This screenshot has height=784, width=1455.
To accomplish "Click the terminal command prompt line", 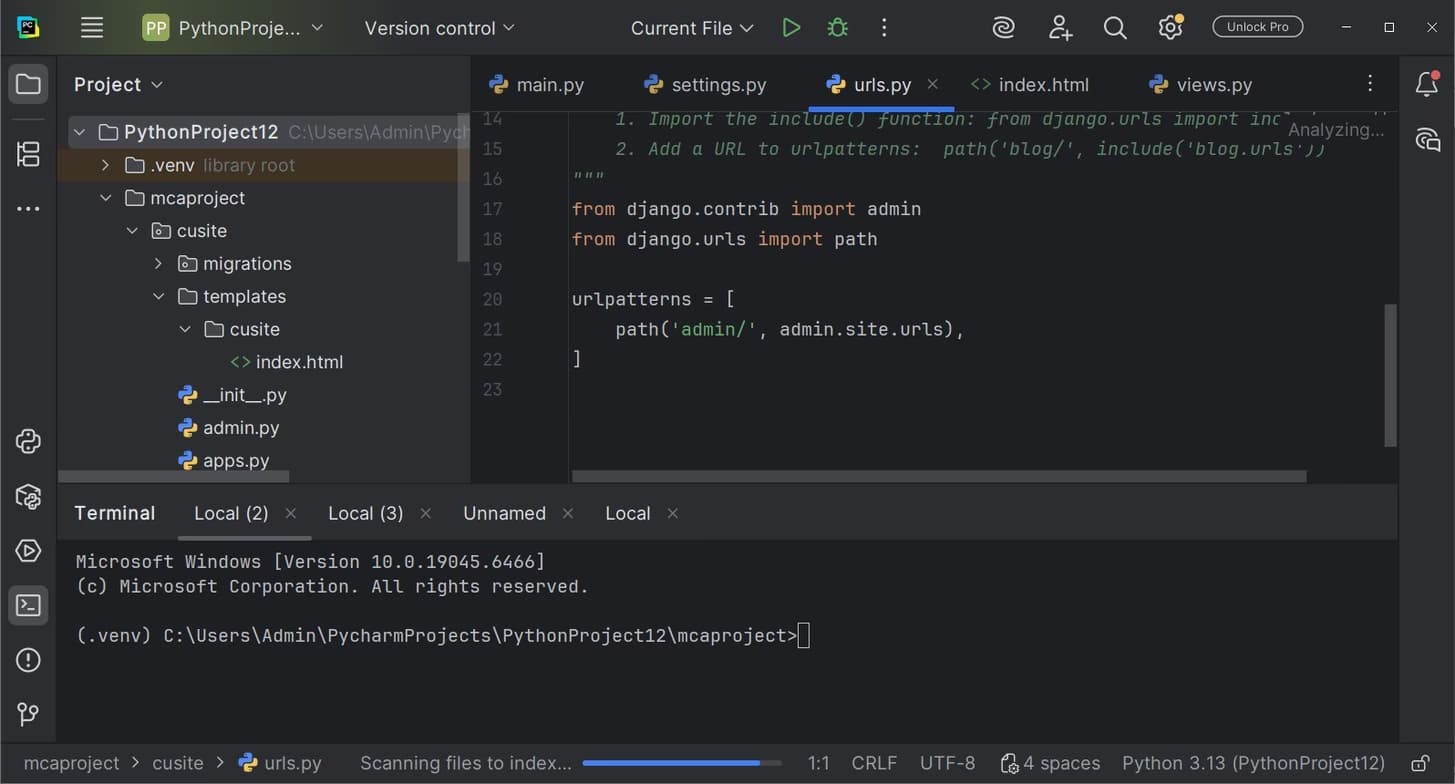I will tap(440, 635).
